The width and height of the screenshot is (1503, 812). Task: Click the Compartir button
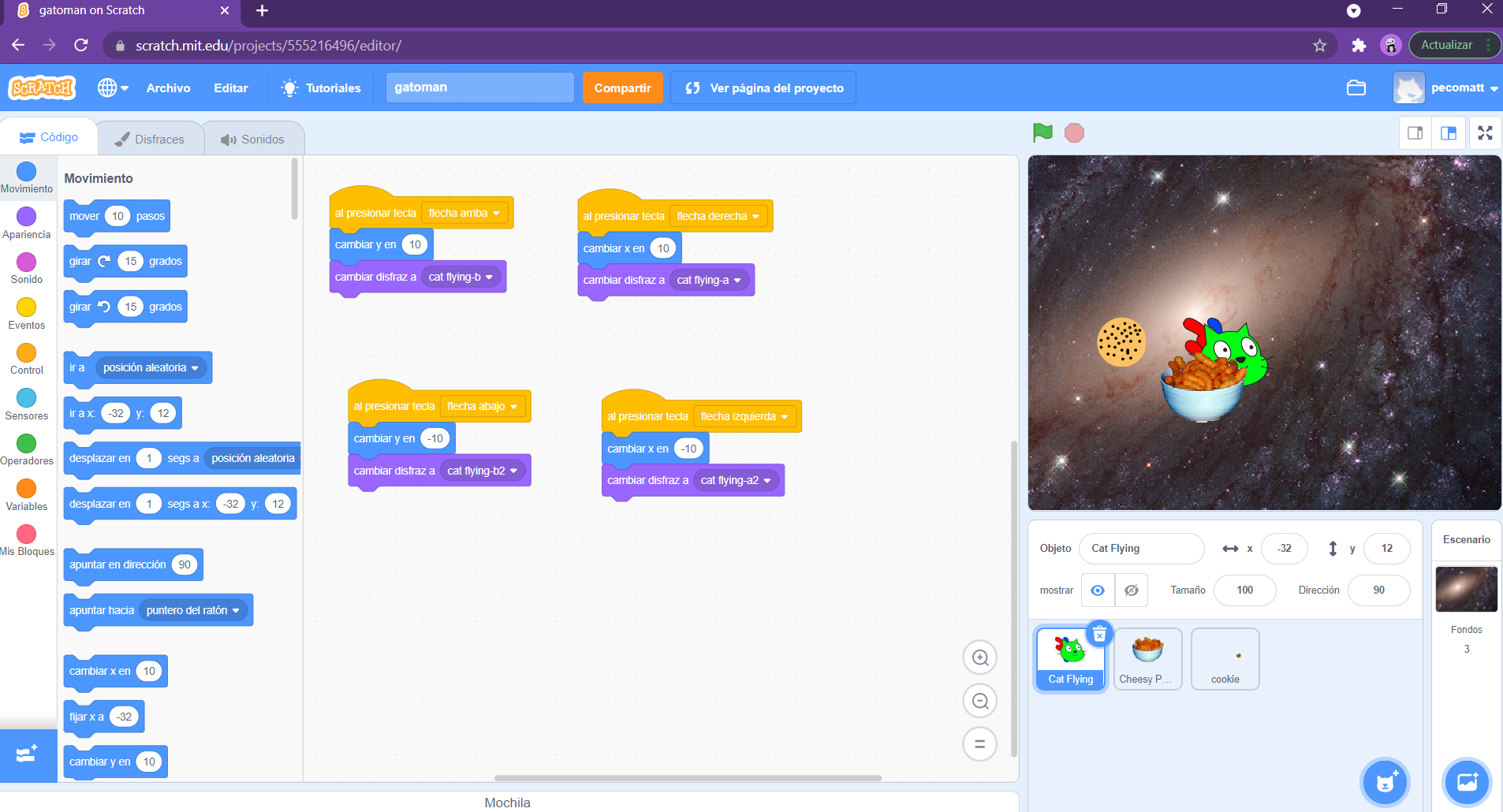pos(623,88)
